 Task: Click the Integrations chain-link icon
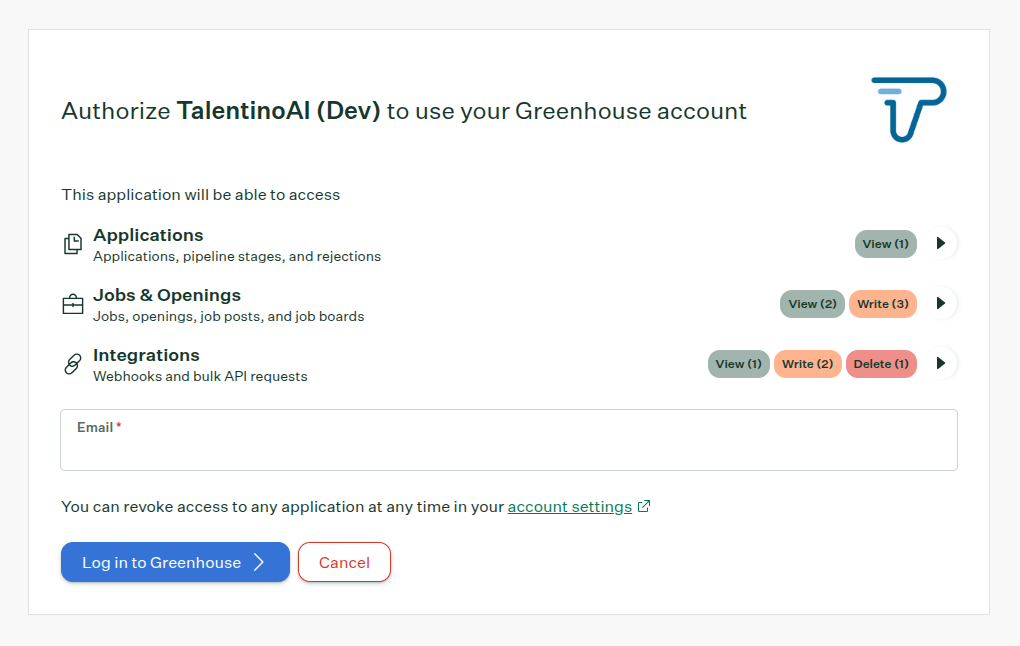[73, 364]
